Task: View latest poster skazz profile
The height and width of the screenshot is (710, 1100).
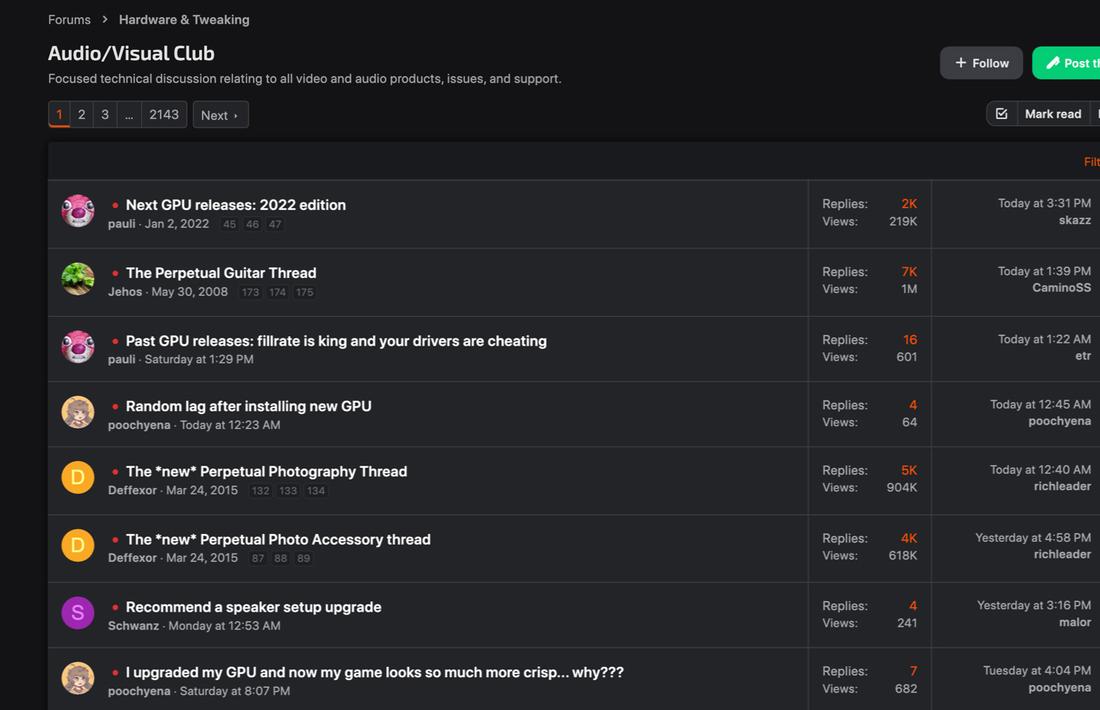Action: (1074, 220)
